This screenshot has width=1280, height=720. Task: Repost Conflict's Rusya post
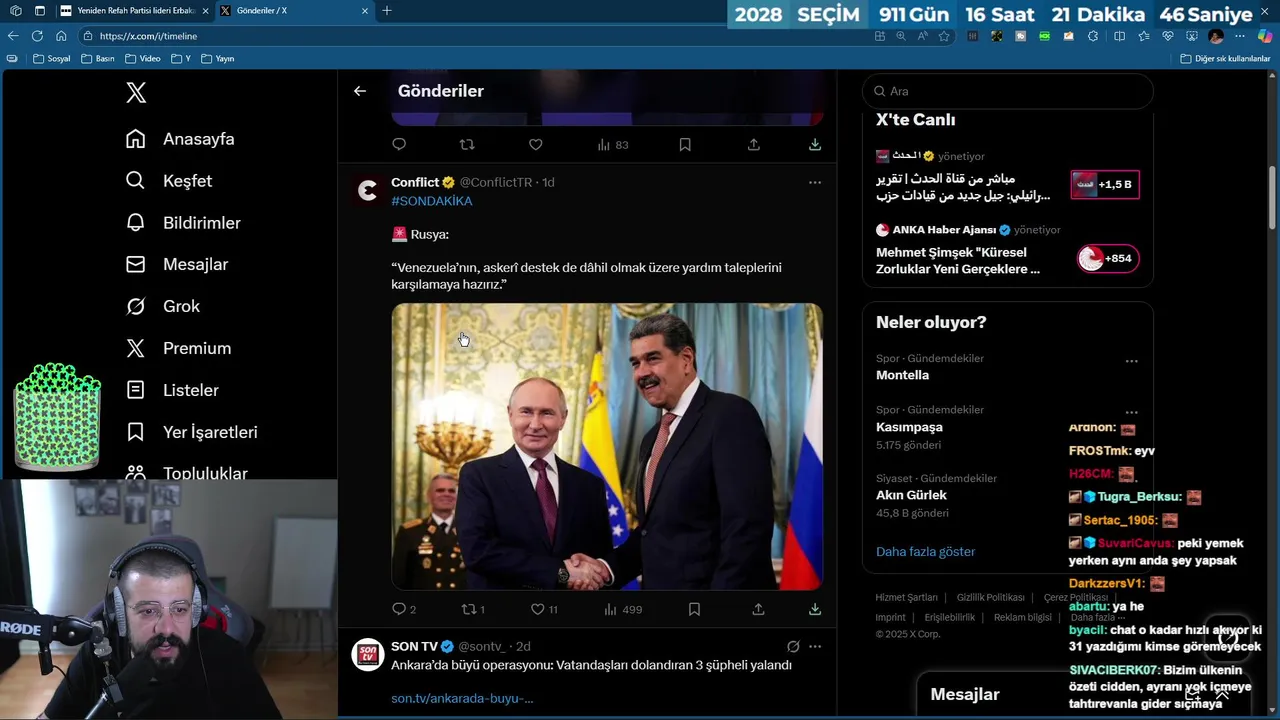click(473, 609)
